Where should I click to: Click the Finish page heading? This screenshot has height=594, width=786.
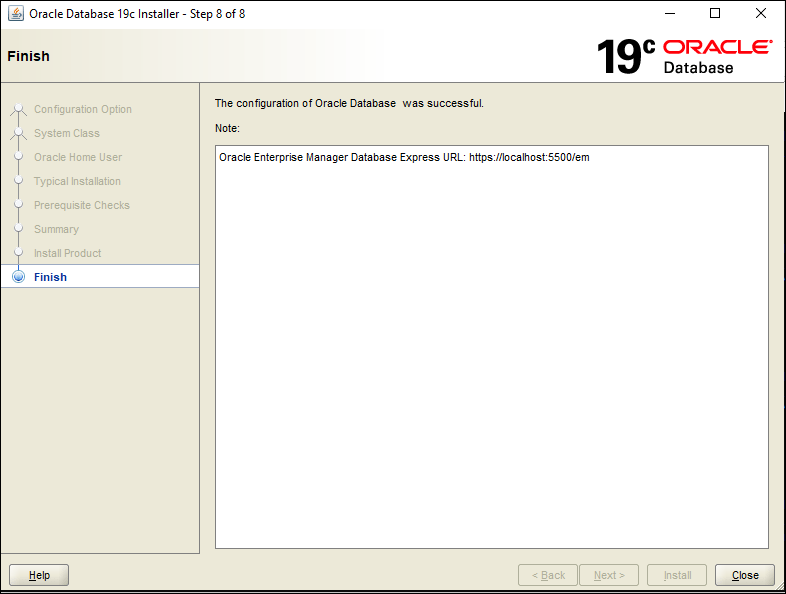(29, 56)
